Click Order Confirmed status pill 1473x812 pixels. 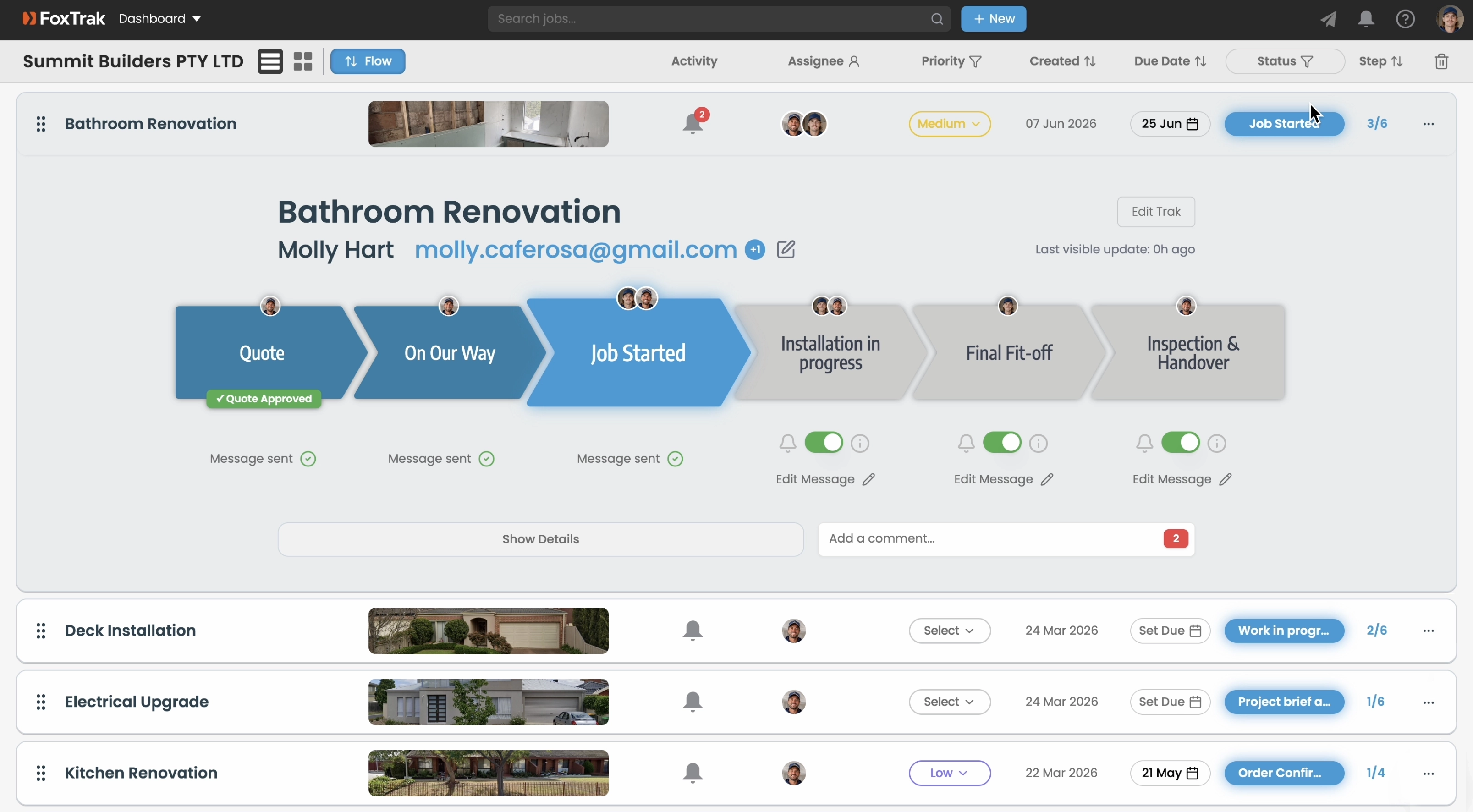coord(1284,773)
